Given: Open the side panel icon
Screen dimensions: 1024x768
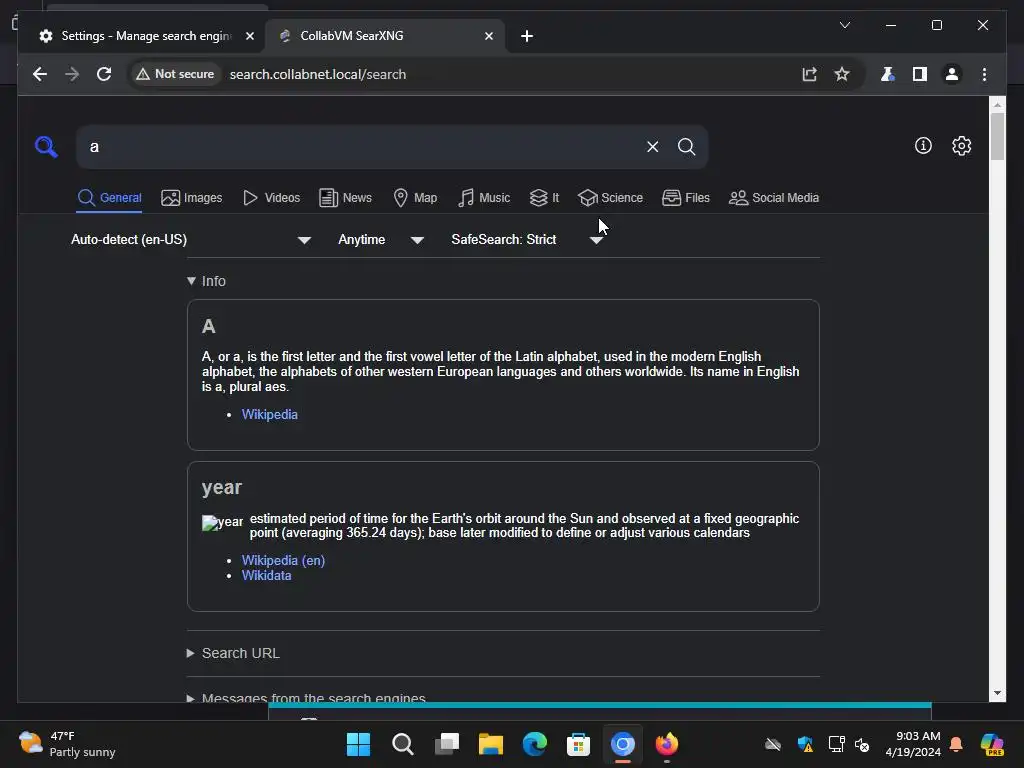Looking at the screenshot, I should (x=920, y=74).
